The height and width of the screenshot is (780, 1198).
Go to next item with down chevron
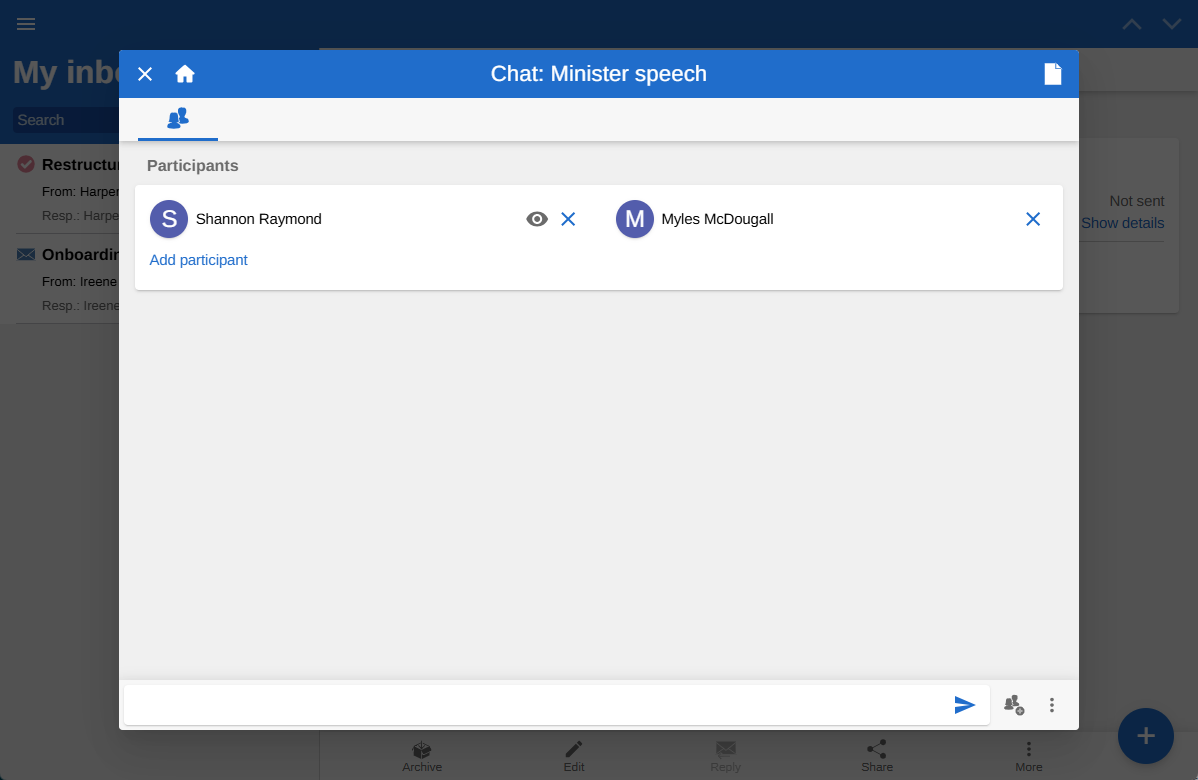[1172, 24]
